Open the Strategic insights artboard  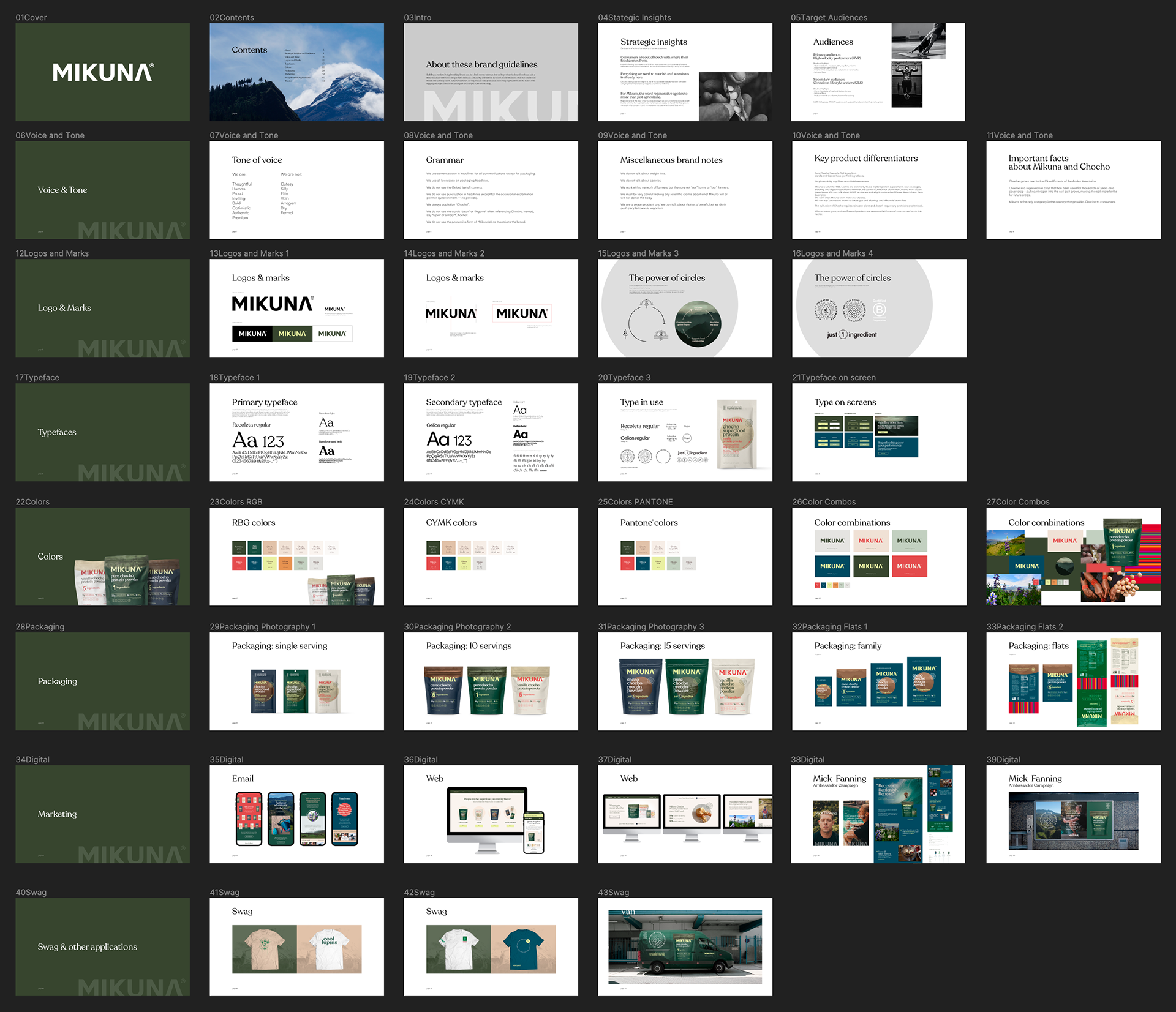click(685, 72)
